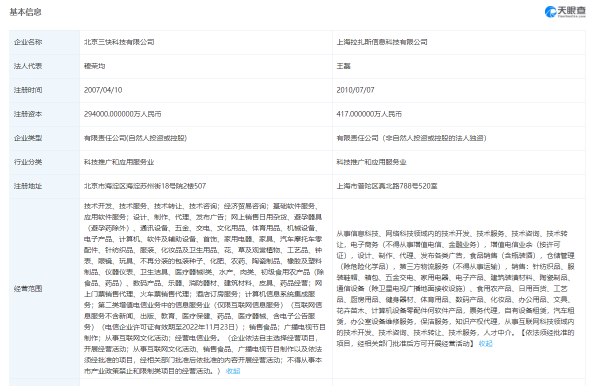Click 北京三快 industry 科技推广和应用服务业
This screenshot has height=386, width=597.
point(119,162)
